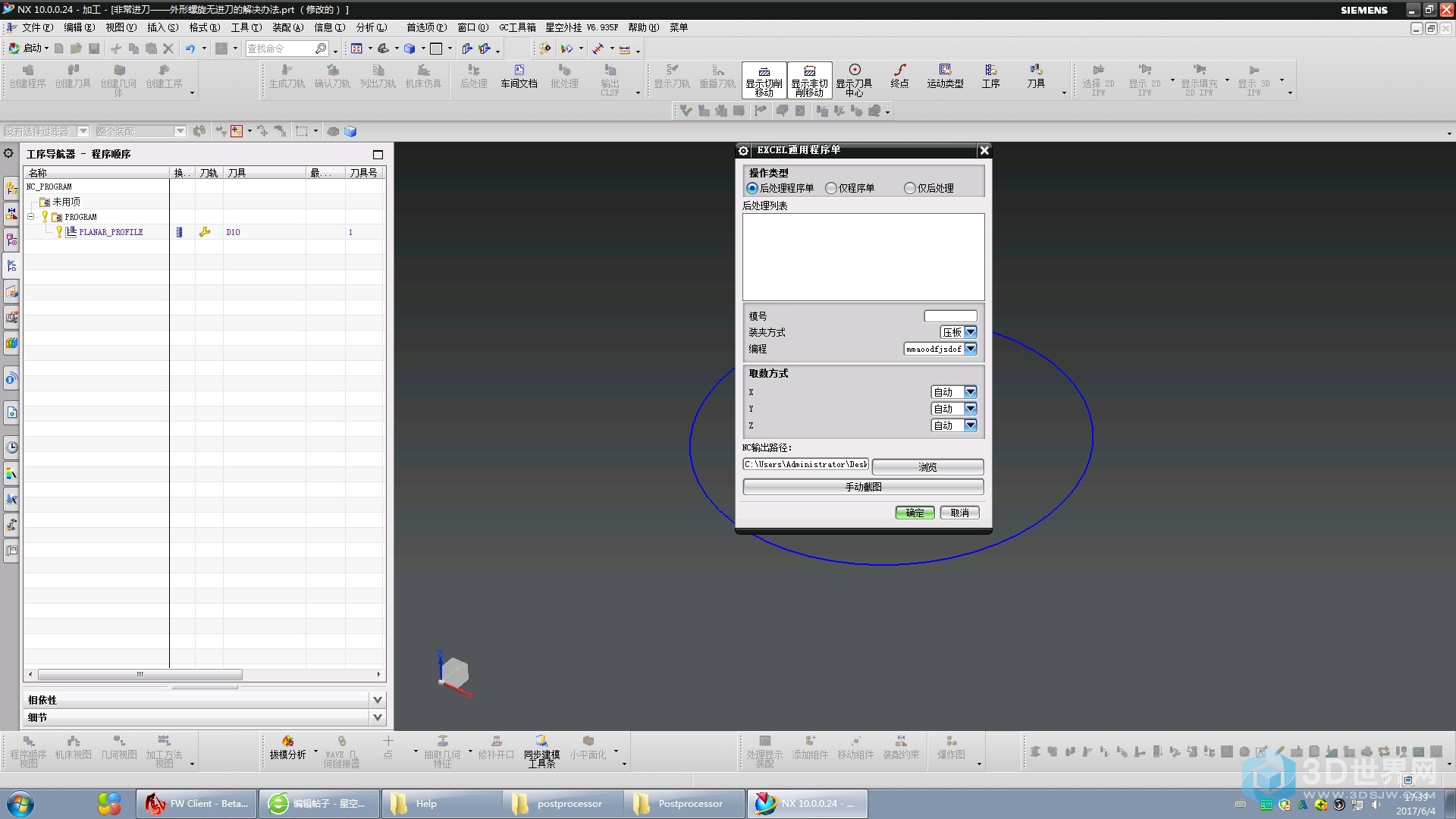Click the 生成刀轨 icon

[287, 76]
